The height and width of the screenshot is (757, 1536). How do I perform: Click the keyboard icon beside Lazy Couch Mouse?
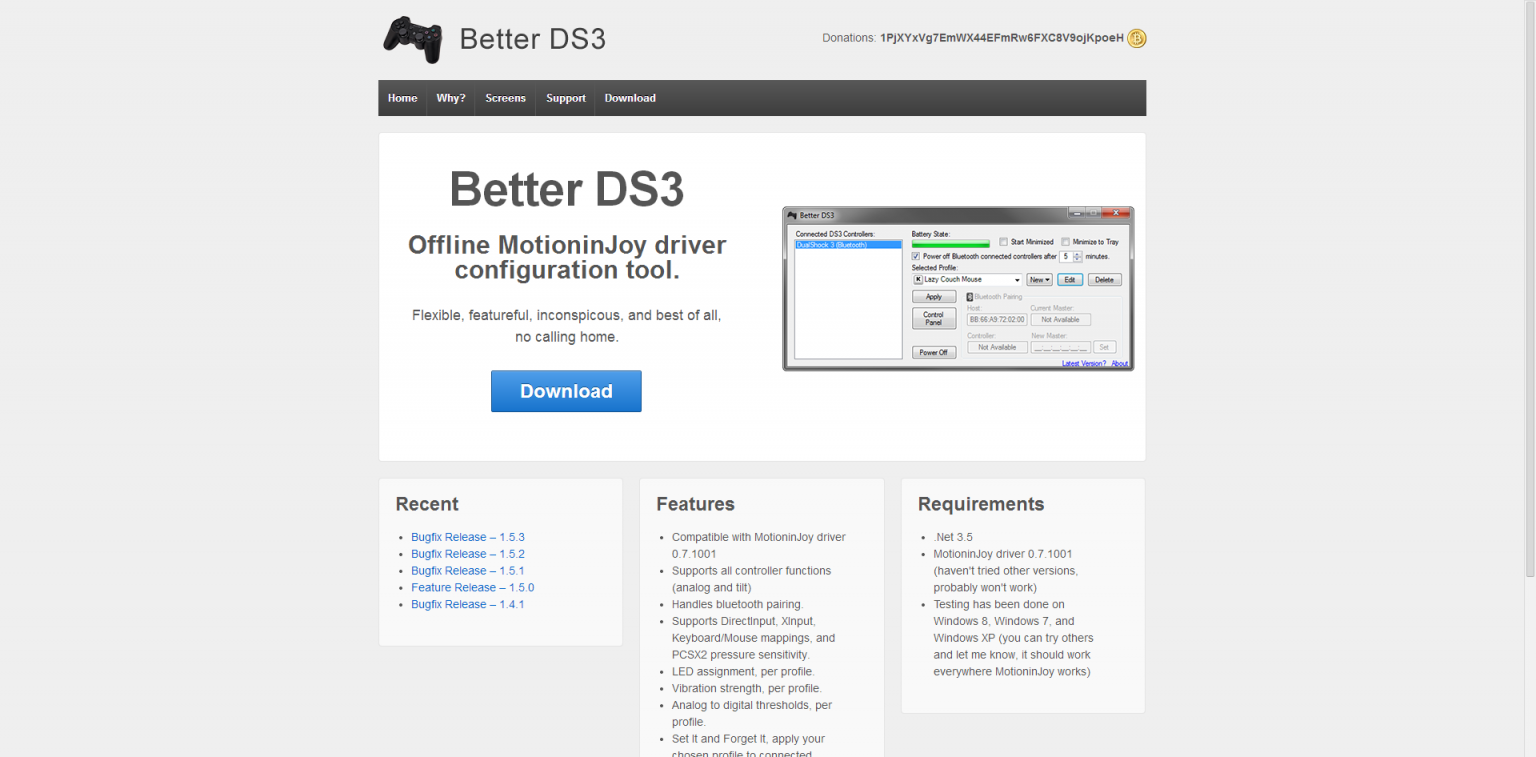[x=918, y=280]
